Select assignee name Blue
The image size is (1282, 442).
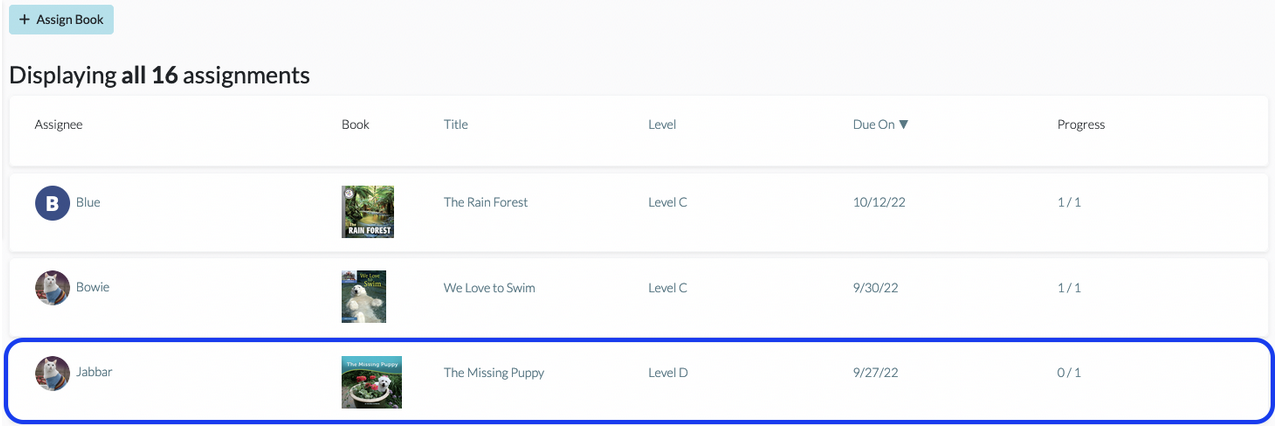[88, 202]
